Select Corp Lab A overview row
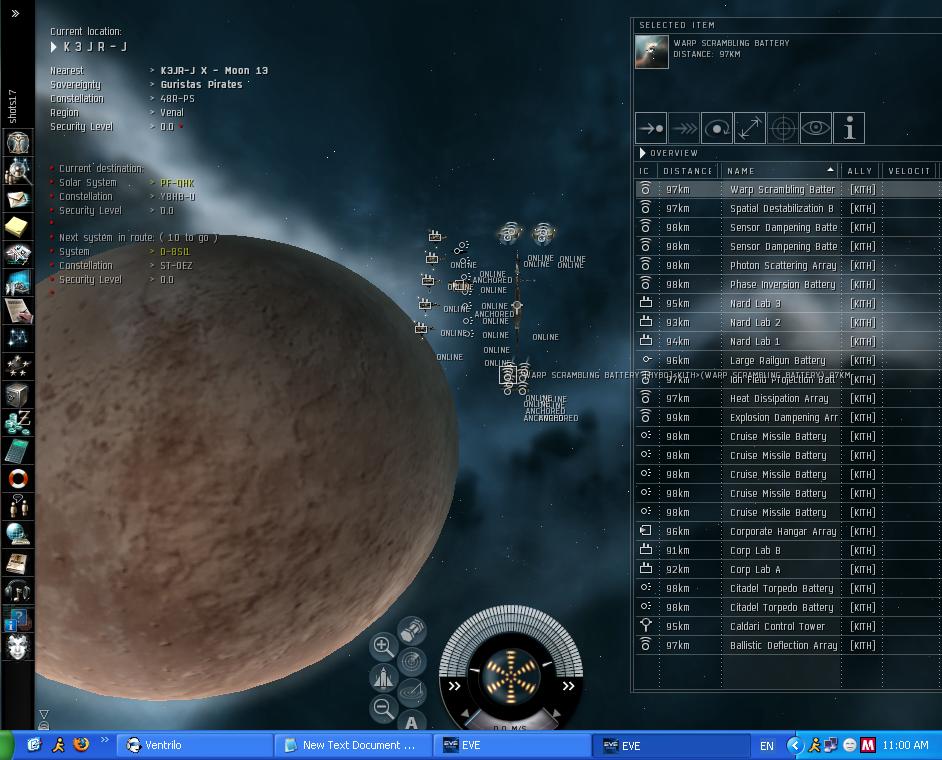Viewport: 942px width, 760px height. pos(788,569)
